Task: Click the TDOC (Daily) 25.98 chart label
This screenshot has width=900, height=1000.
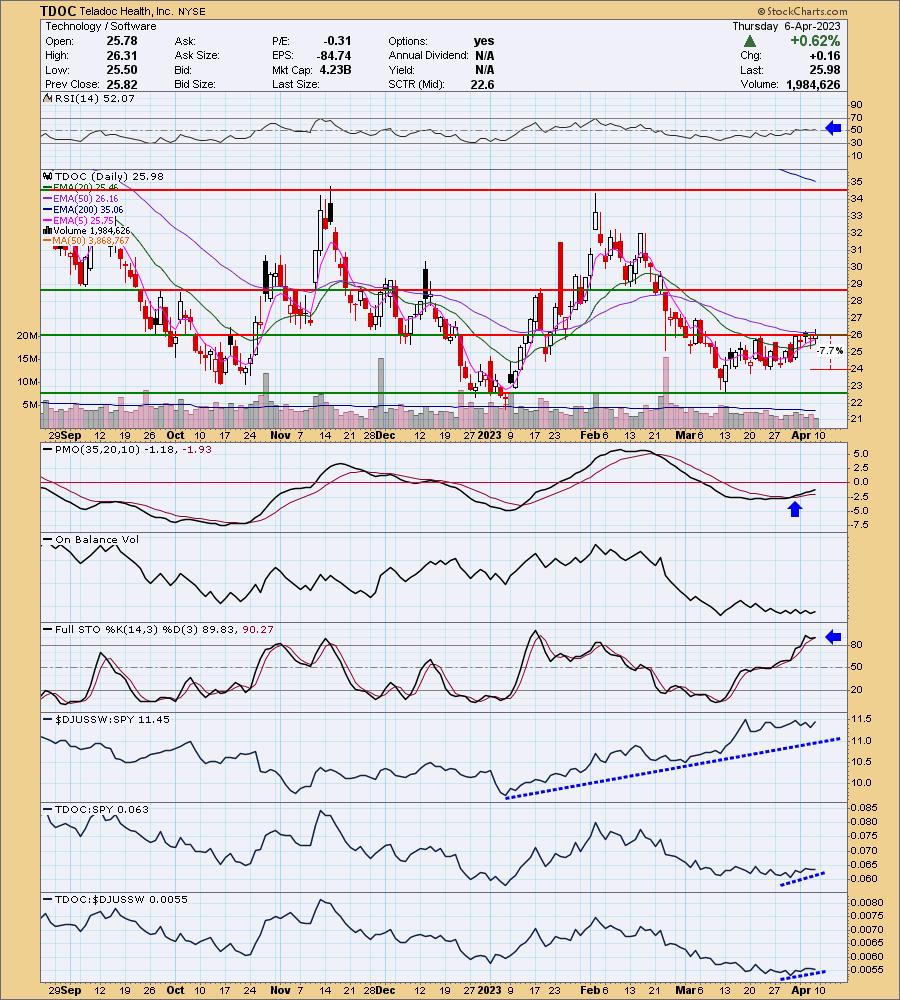Action: 110,177
